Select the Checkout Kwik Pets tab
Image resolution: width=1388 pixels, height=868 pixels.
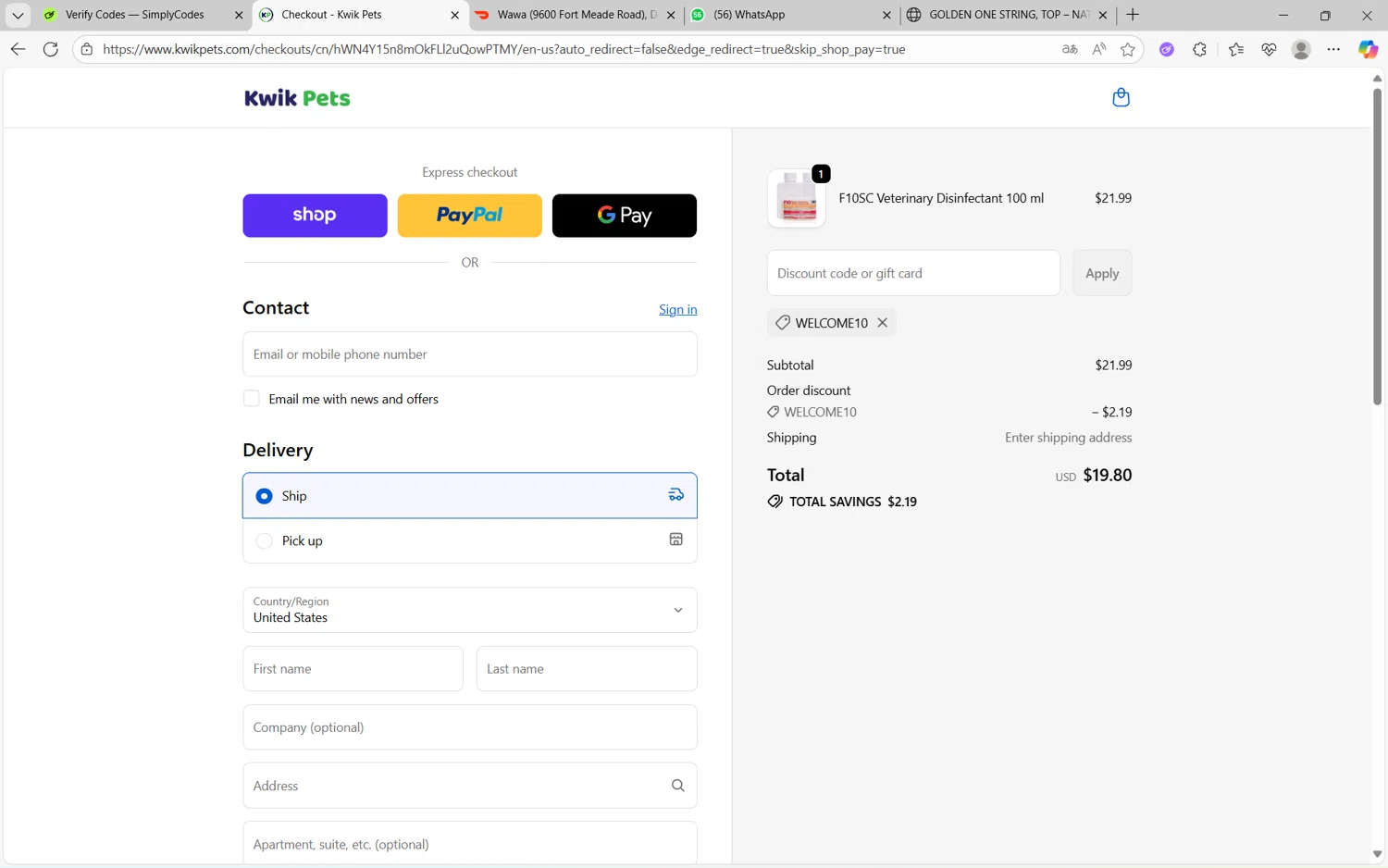359,15
